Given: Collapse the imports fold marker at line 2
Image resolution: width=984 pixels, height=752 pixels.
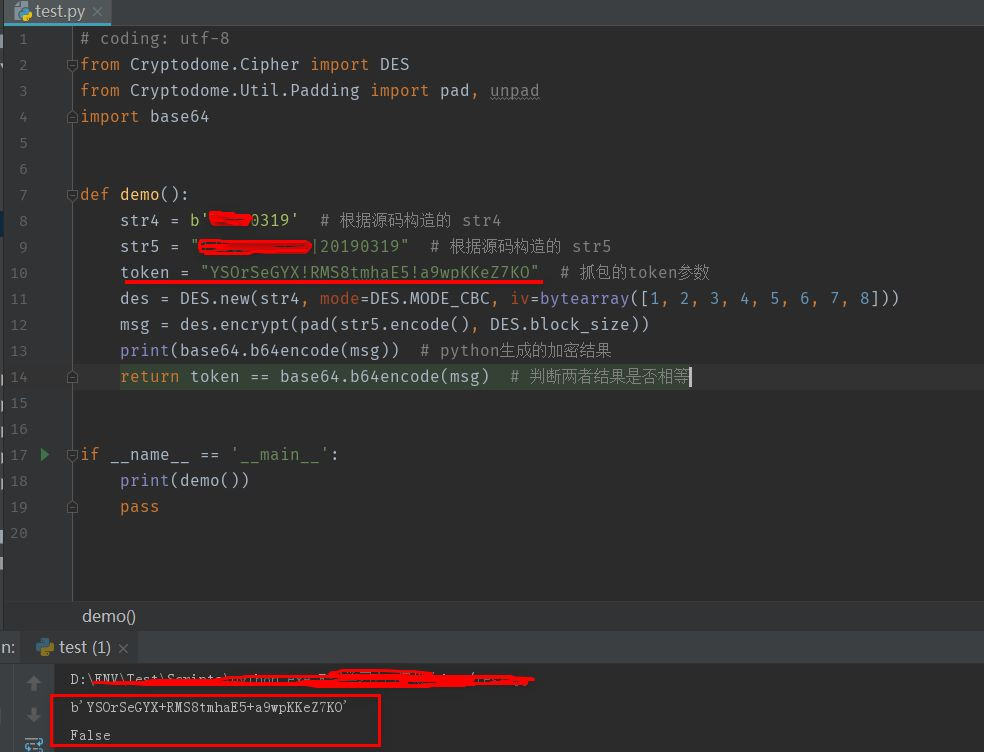Looking at the screenshot, I should [72, 65].
